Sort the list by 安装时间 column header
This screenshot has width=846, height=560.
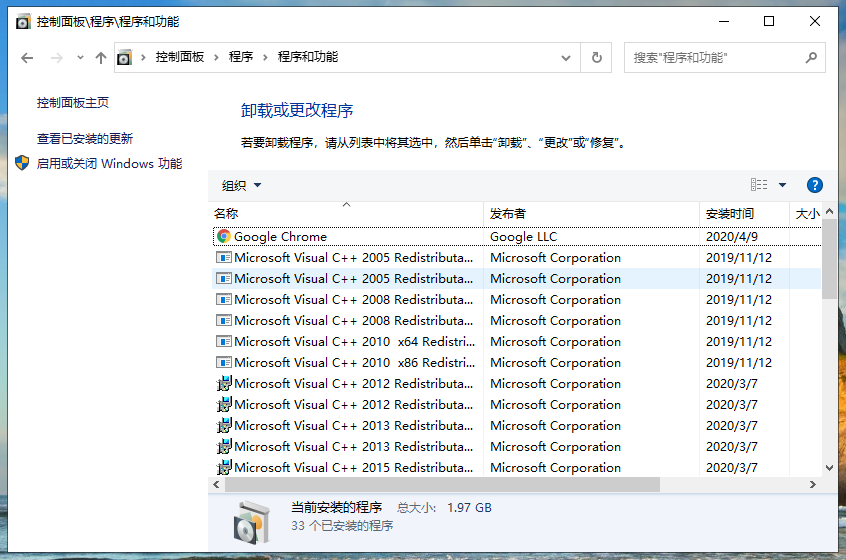click(x=730, y=214)
